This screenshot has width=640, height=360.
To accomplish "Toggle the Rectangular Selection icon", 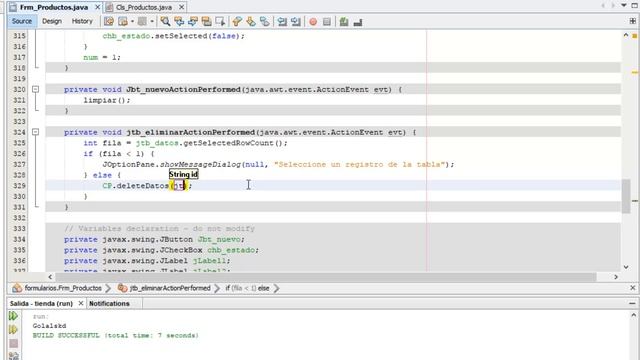I will 220,22.
